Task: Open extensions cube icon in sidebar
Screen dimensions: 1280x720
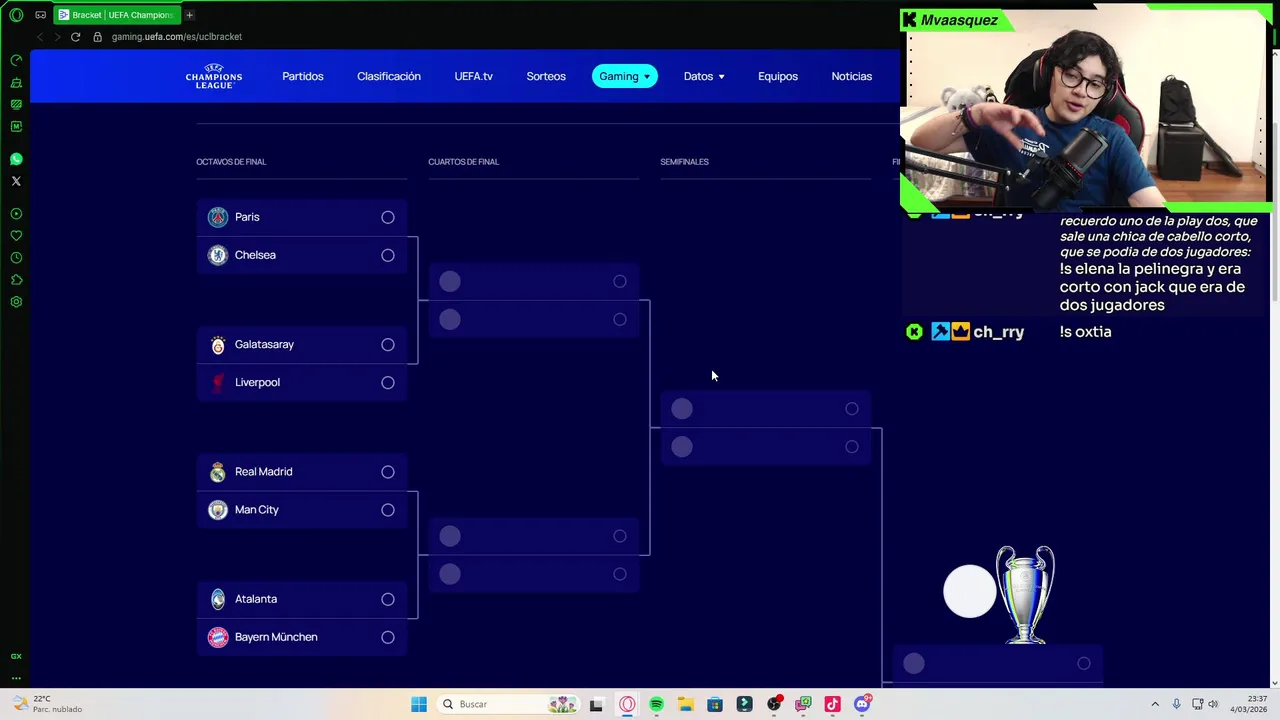Action: tap(16, 280)
